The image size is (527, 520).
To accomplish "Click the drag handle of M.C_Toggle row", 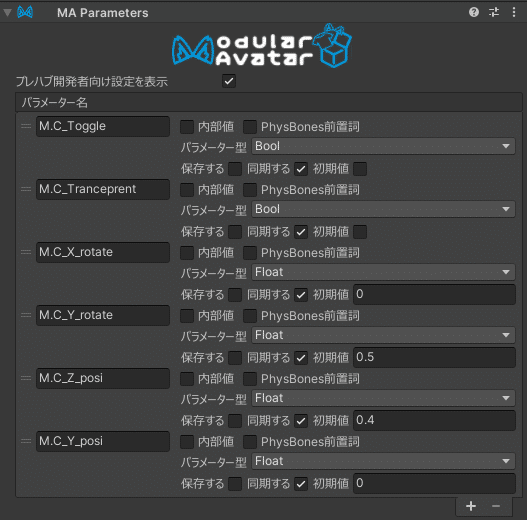I will pyautogui.click(x=26, y=126).
